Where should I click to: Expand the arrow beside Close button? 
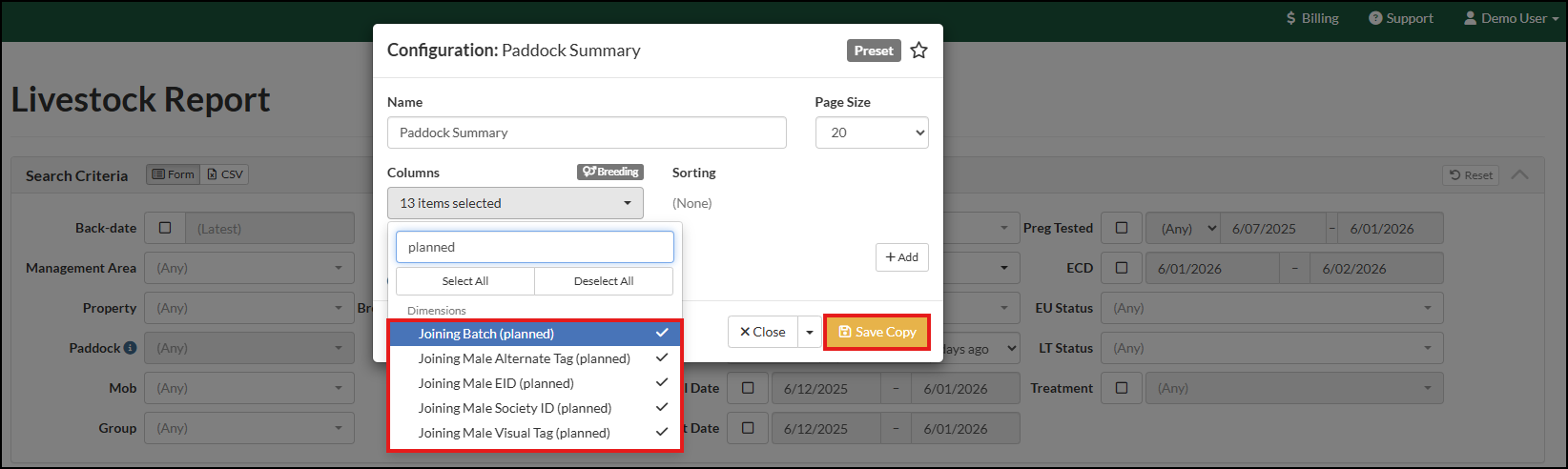(x=810, y=332)
